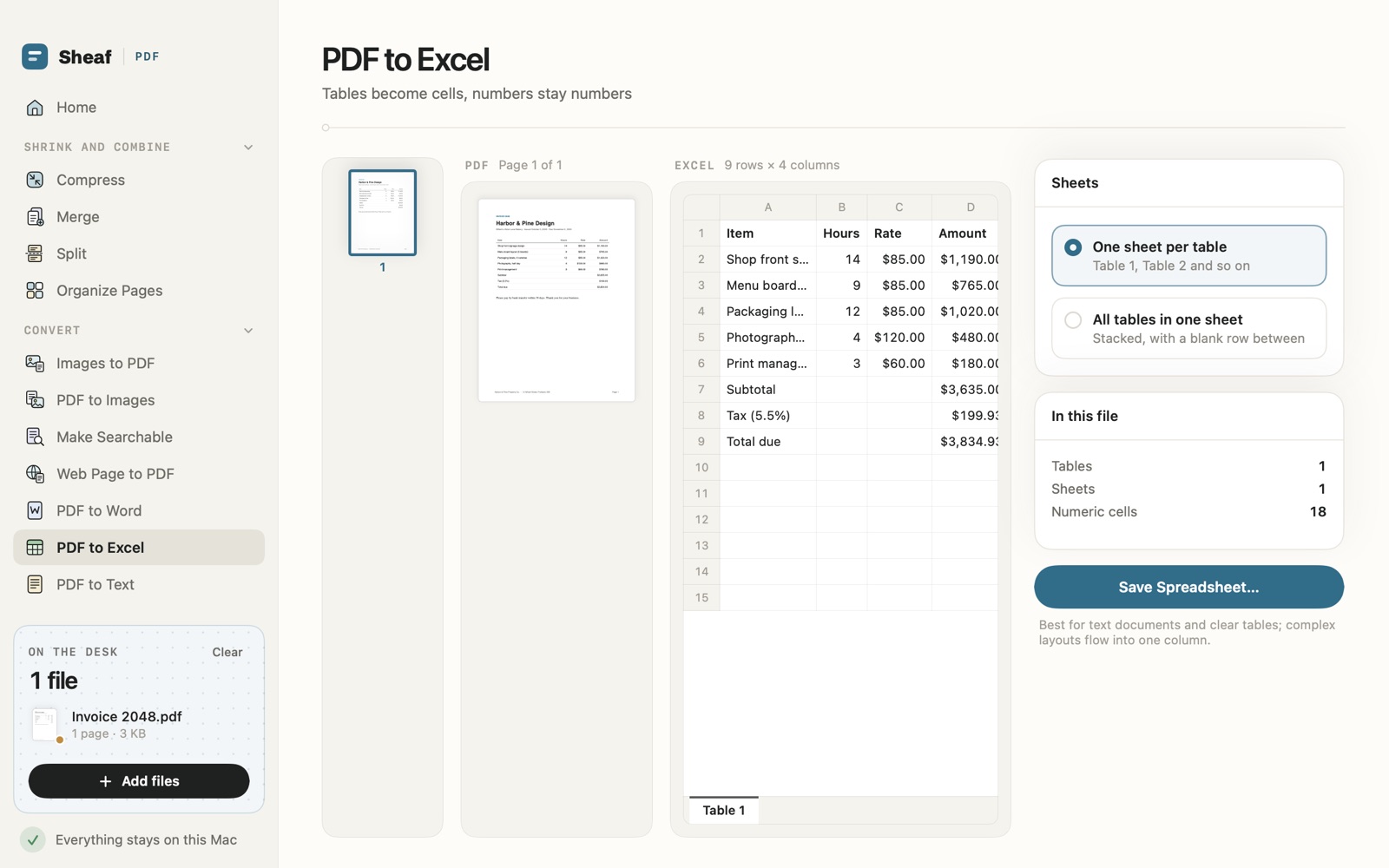Click the progress bar handle under subtitle
The image size is (1389, 868).
[x=326, y=128]
